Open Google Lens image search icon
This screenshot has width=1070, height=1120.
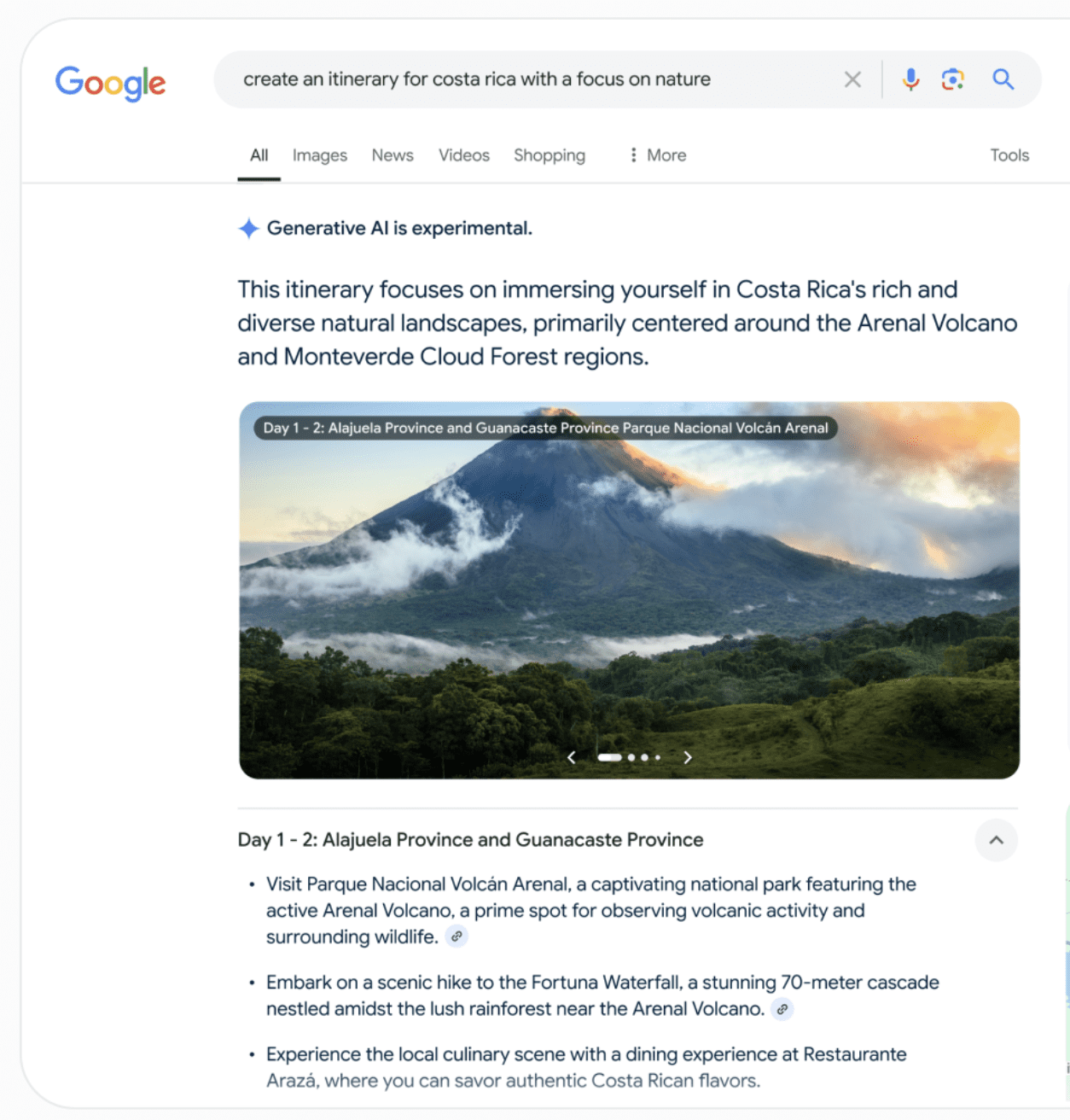953,79
